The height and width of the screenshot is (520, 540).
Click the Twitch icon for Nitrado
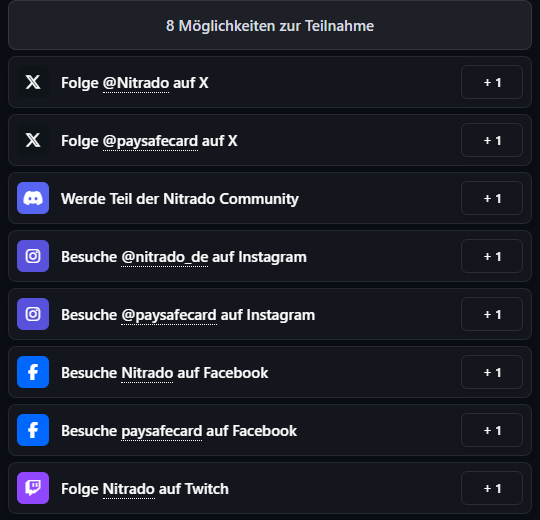click(33, 488)
